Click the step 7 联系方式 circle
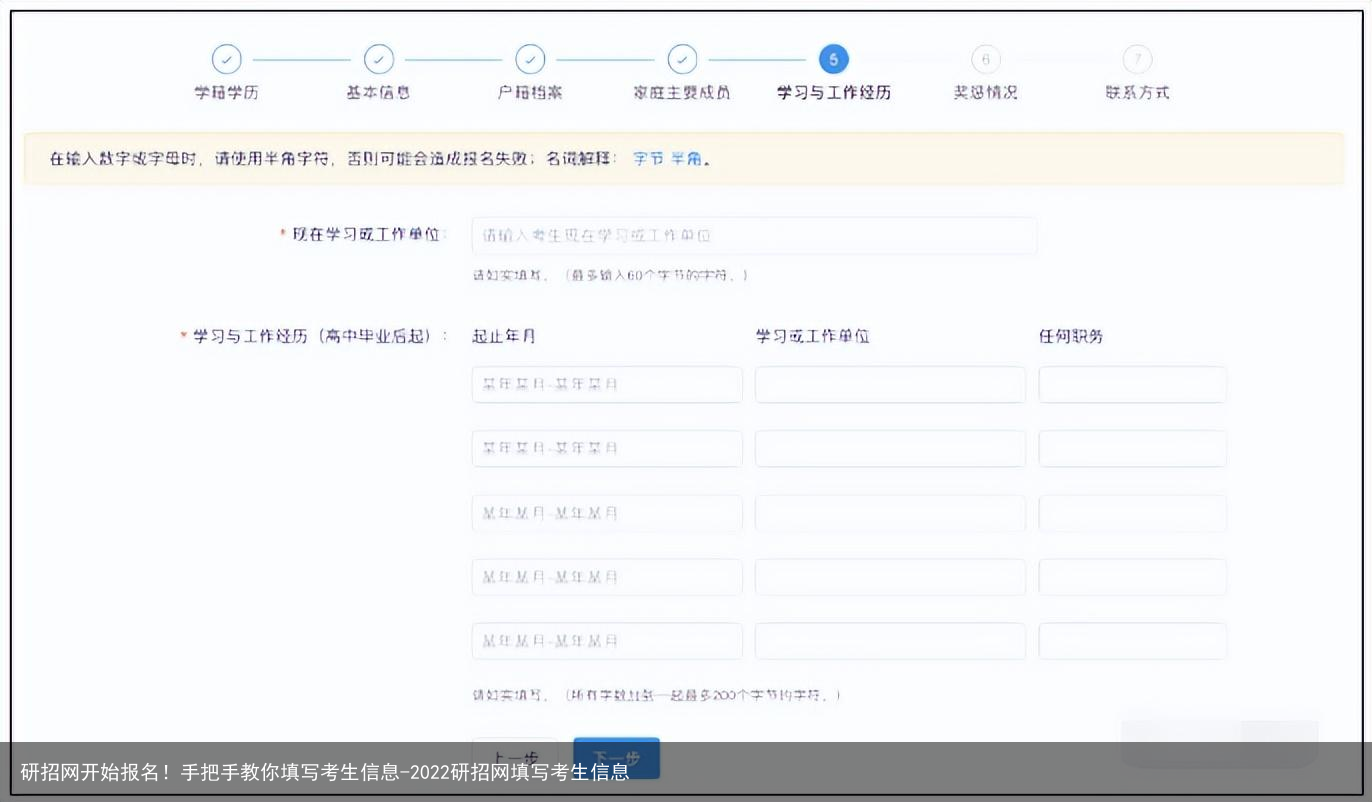 pos(1137,59)
